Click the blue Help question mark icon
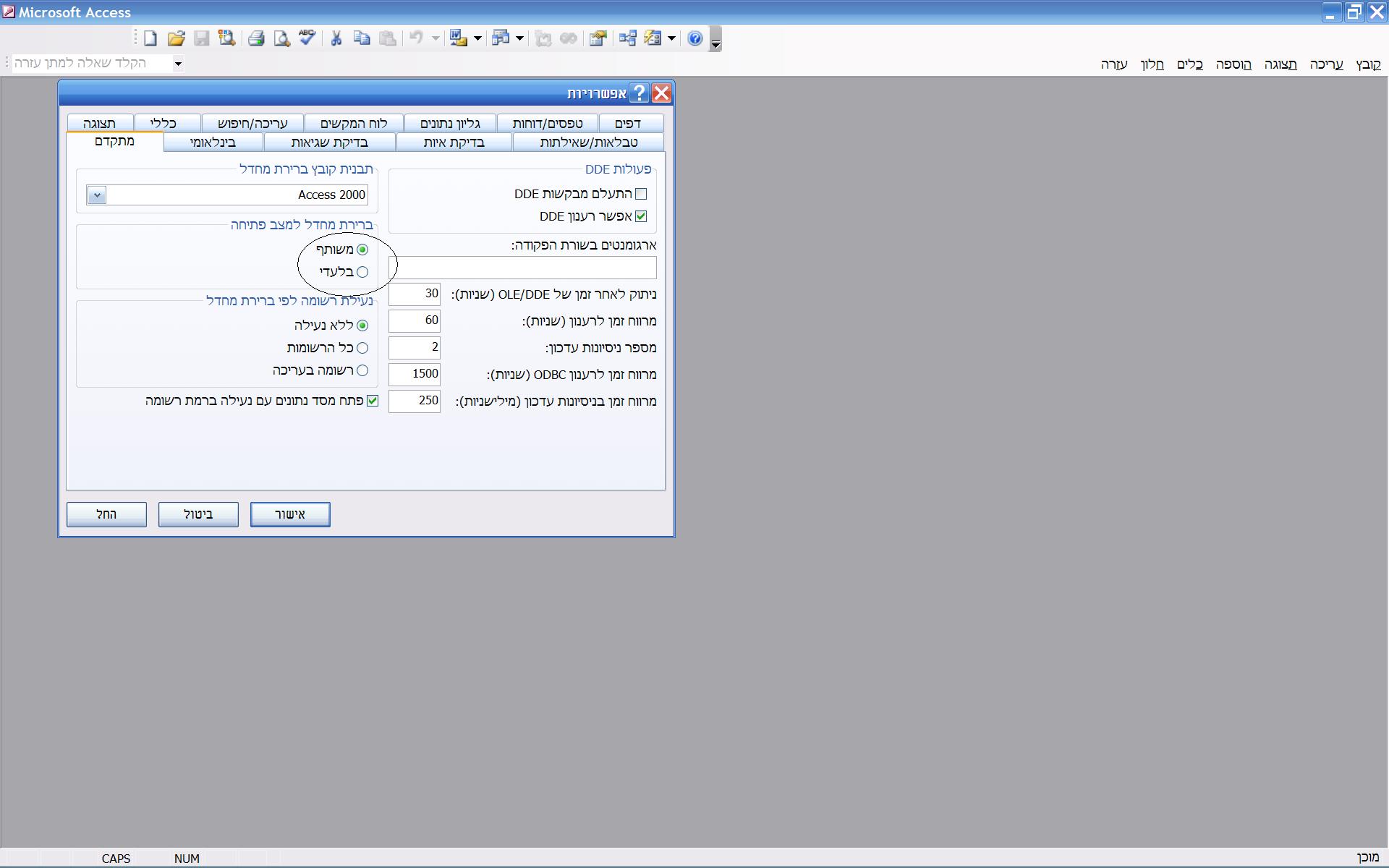Image resolution: width=1389 pixels, height=868 pixels. click(694, 38)
